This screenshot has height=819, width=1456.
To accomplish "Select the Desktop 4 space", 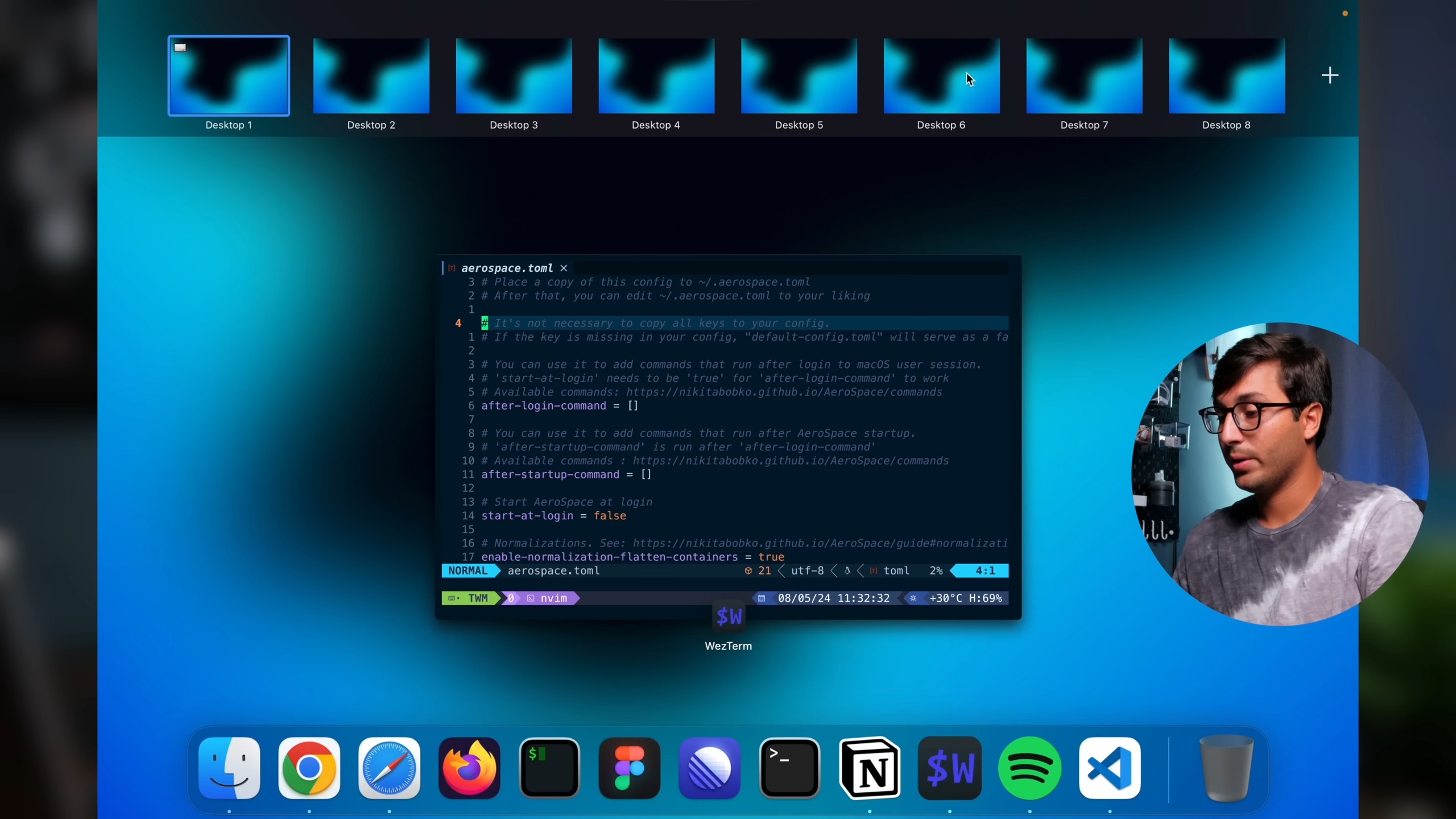I will pyautogui.click(x=656, y=76).
